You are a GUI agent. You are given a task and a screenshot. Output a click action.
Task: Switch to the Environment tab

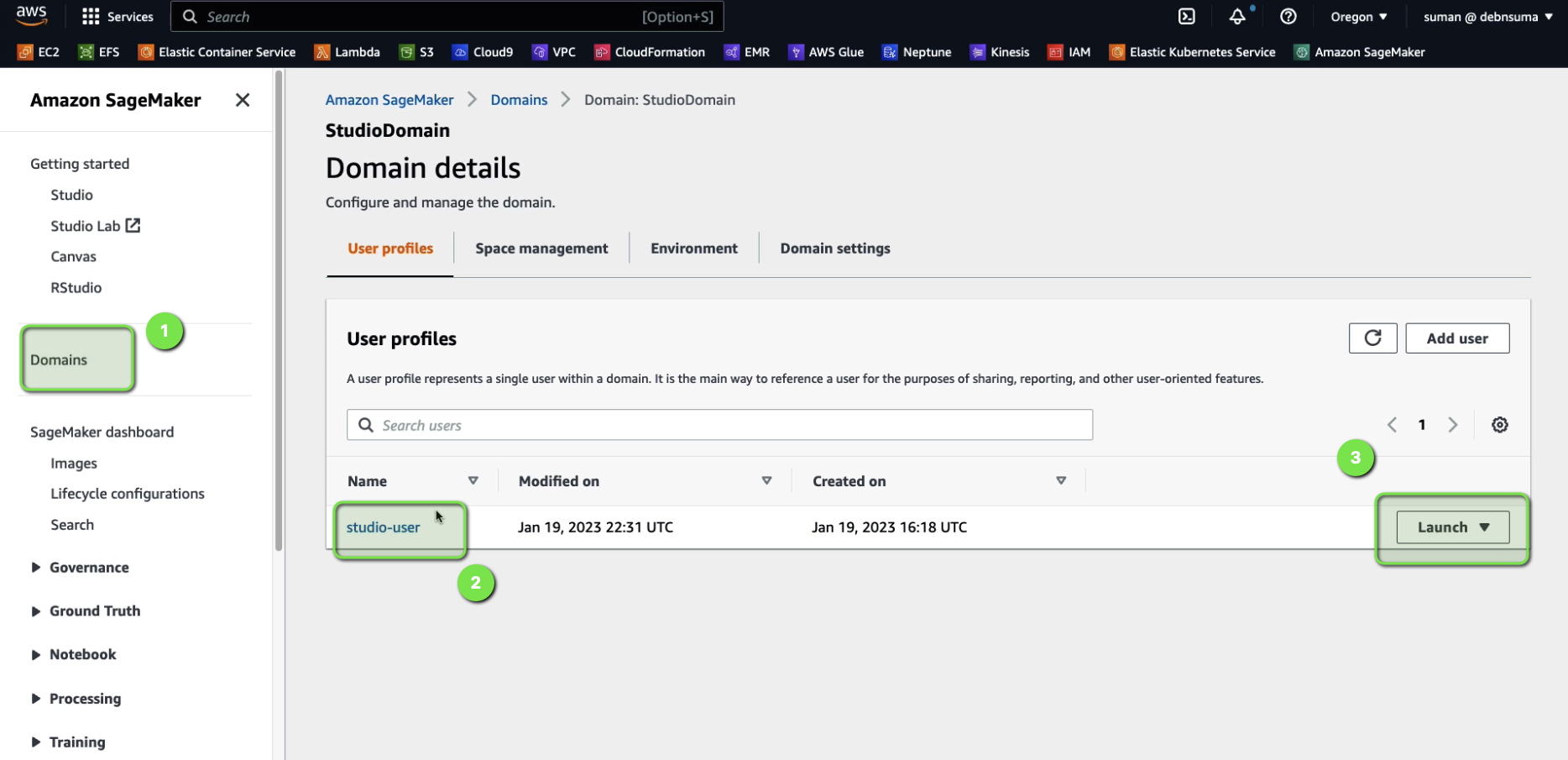(694, 249)
